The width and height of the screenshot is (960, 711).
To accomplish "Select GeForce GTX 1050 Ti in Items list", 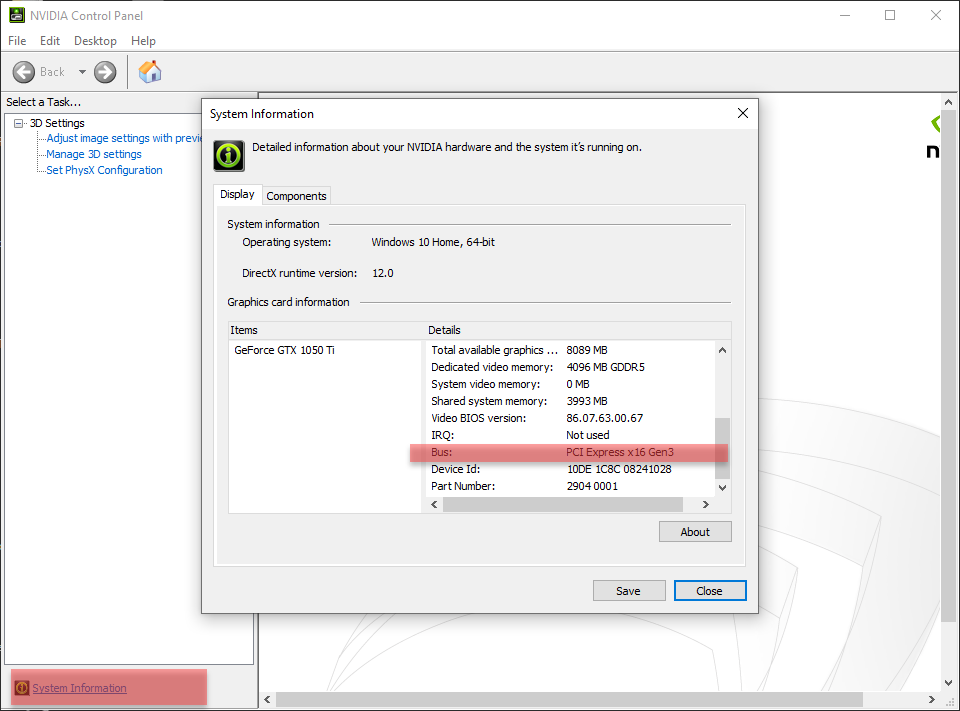I will (285, 350).
